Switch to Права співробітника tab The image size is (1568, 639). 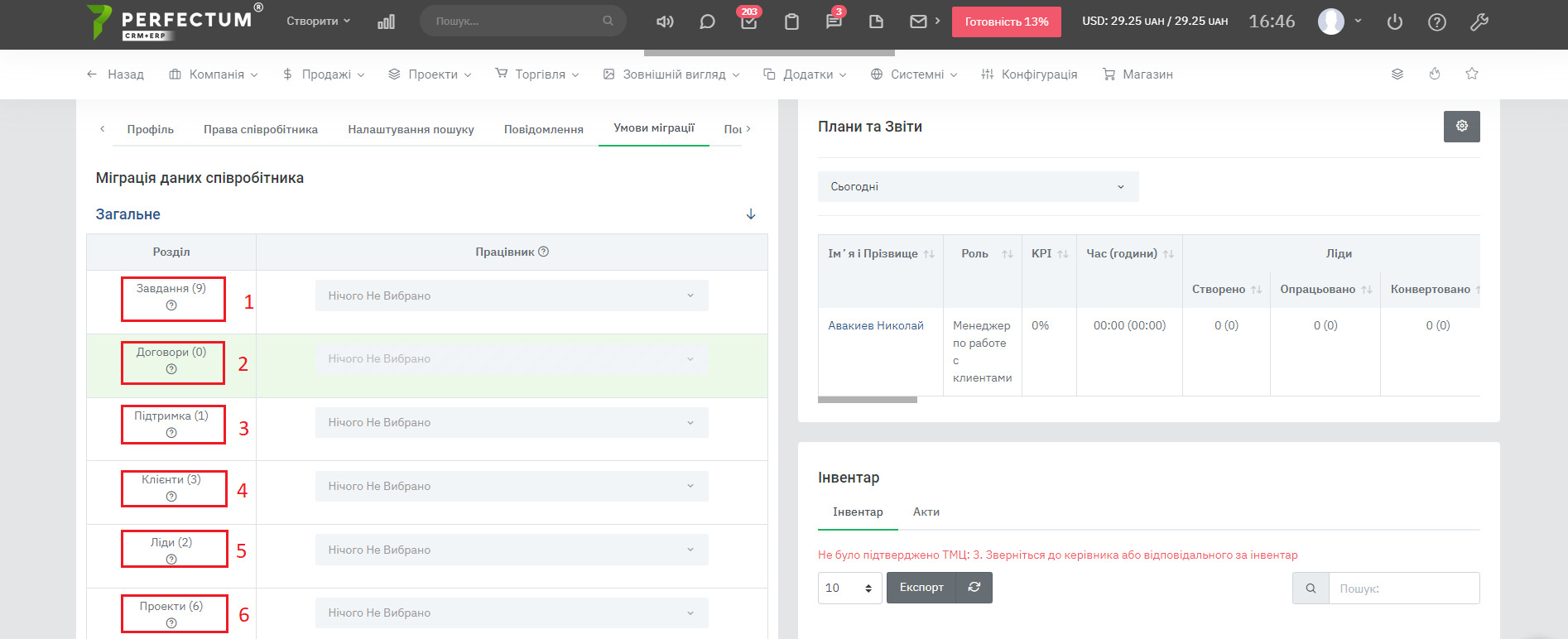point(261,129)
